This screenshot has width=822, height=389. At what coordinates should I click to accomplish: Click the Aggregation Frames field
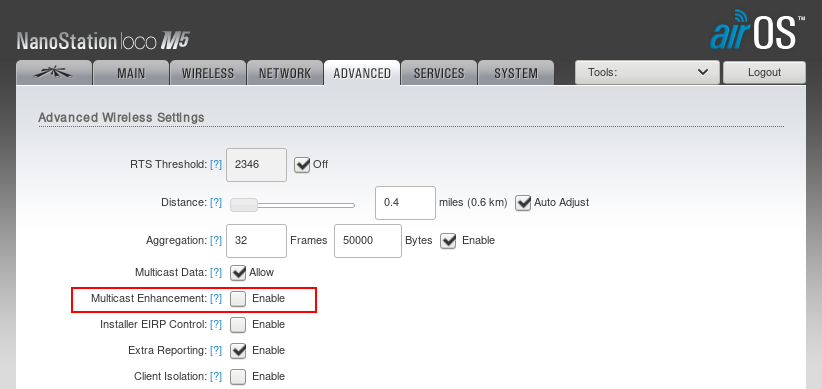(256, 241)
